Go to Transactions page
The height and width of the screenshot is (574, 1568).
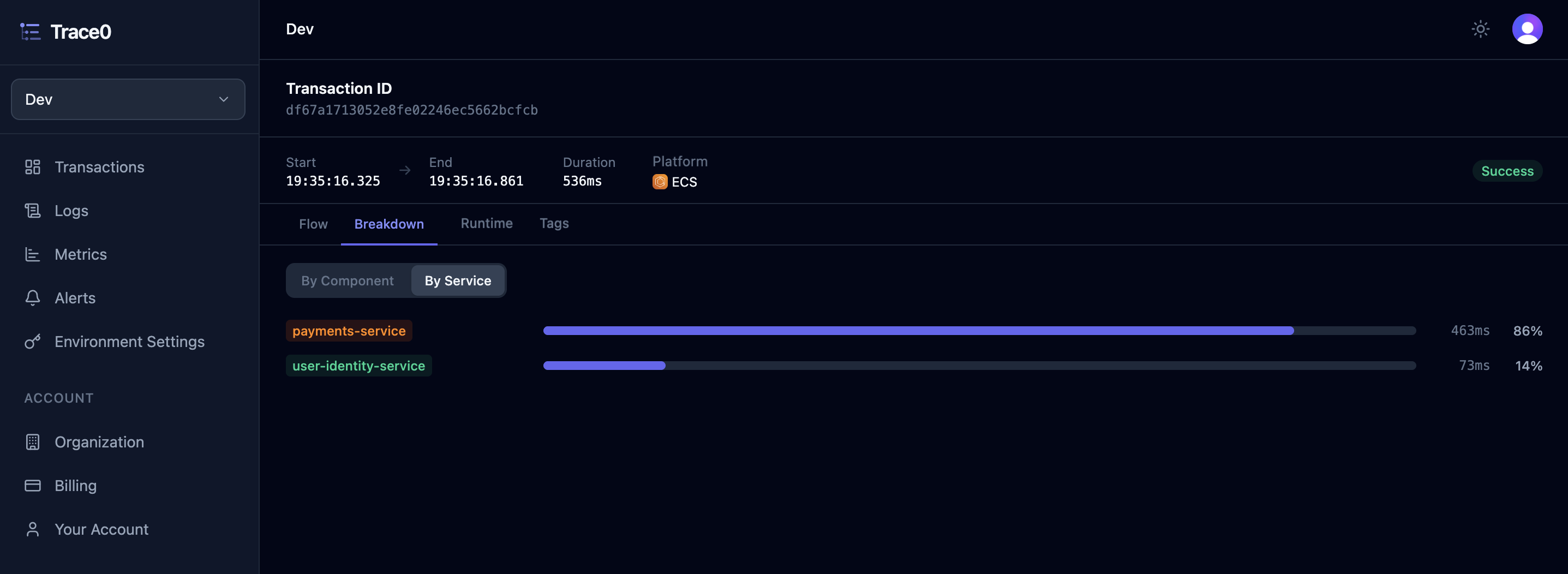tap(99, 167)
